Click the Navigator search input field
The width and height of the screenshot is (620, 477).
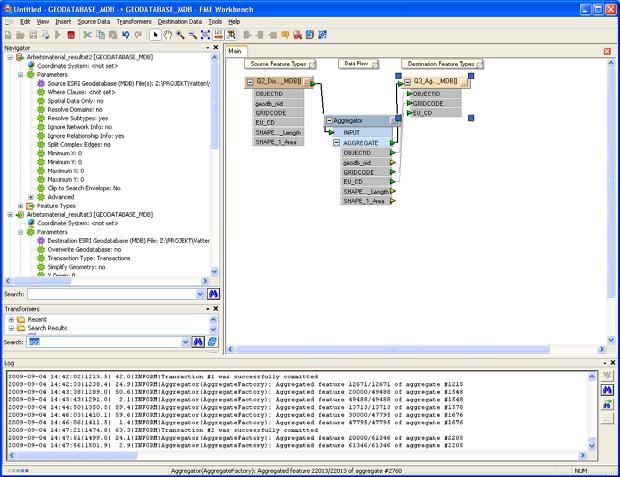(112, 294)
